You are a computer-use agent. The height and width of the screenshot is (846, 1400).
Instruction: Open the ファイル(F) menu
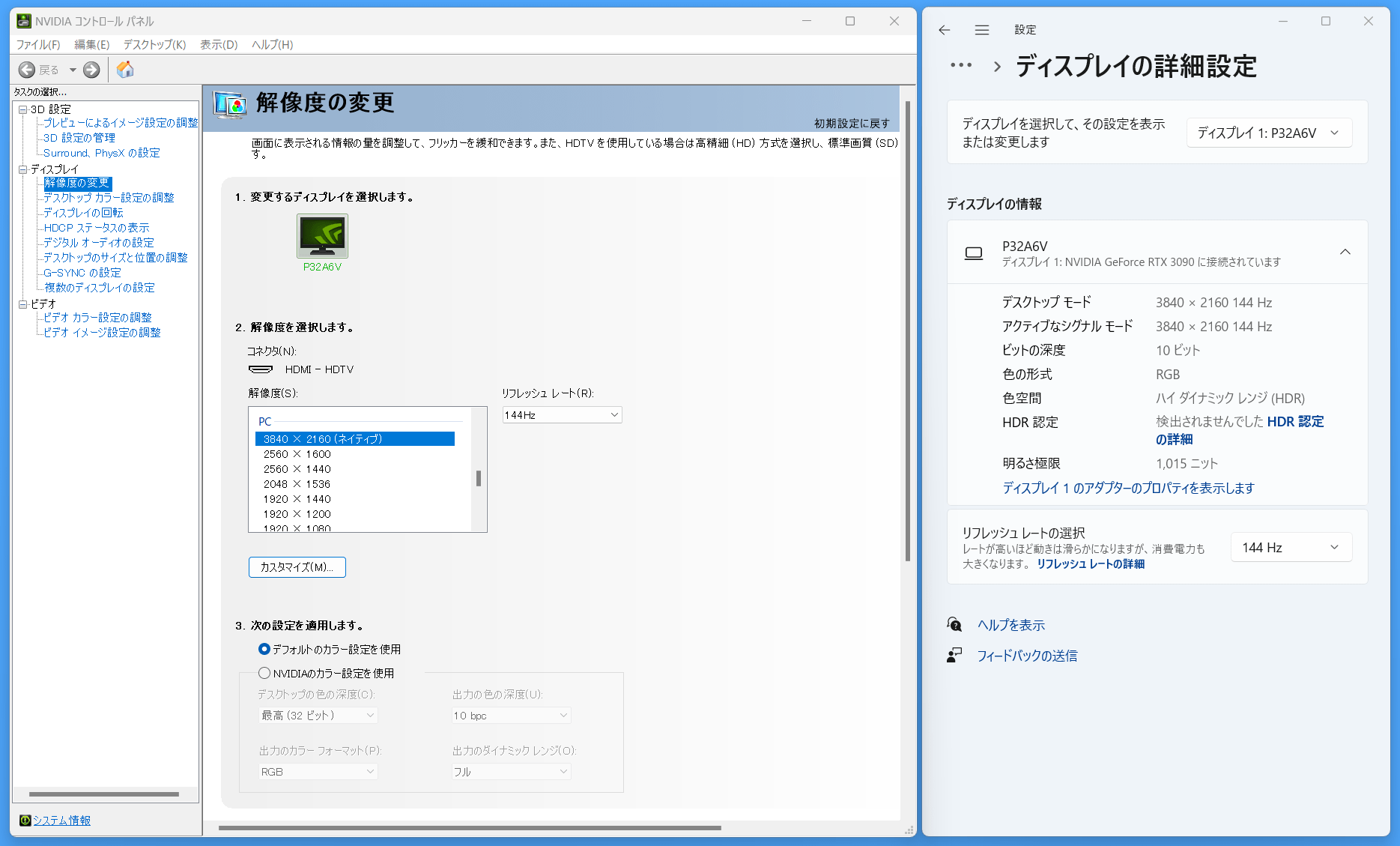pyautogui.click(x=38, y=45)
